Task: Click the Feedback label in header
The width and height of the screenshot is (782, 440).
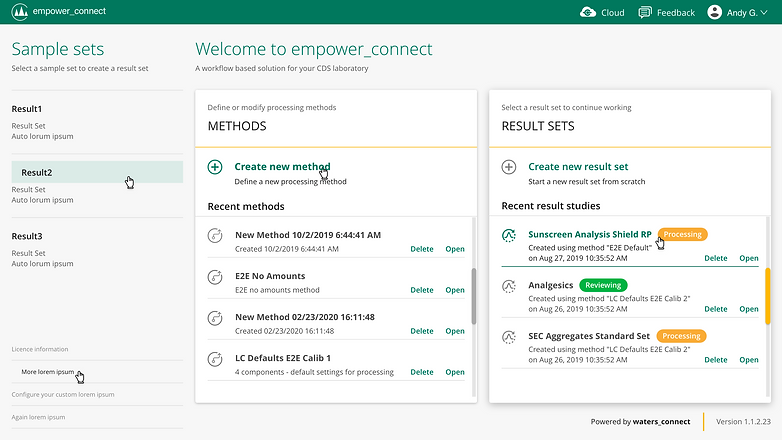Action: [x=676, y=12]
